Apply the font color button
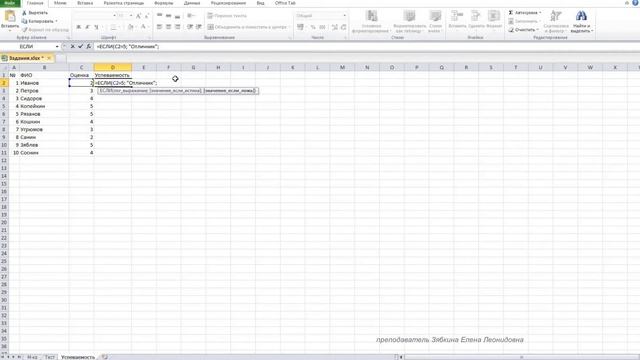 pyautogui.click(x=143, y=27)
